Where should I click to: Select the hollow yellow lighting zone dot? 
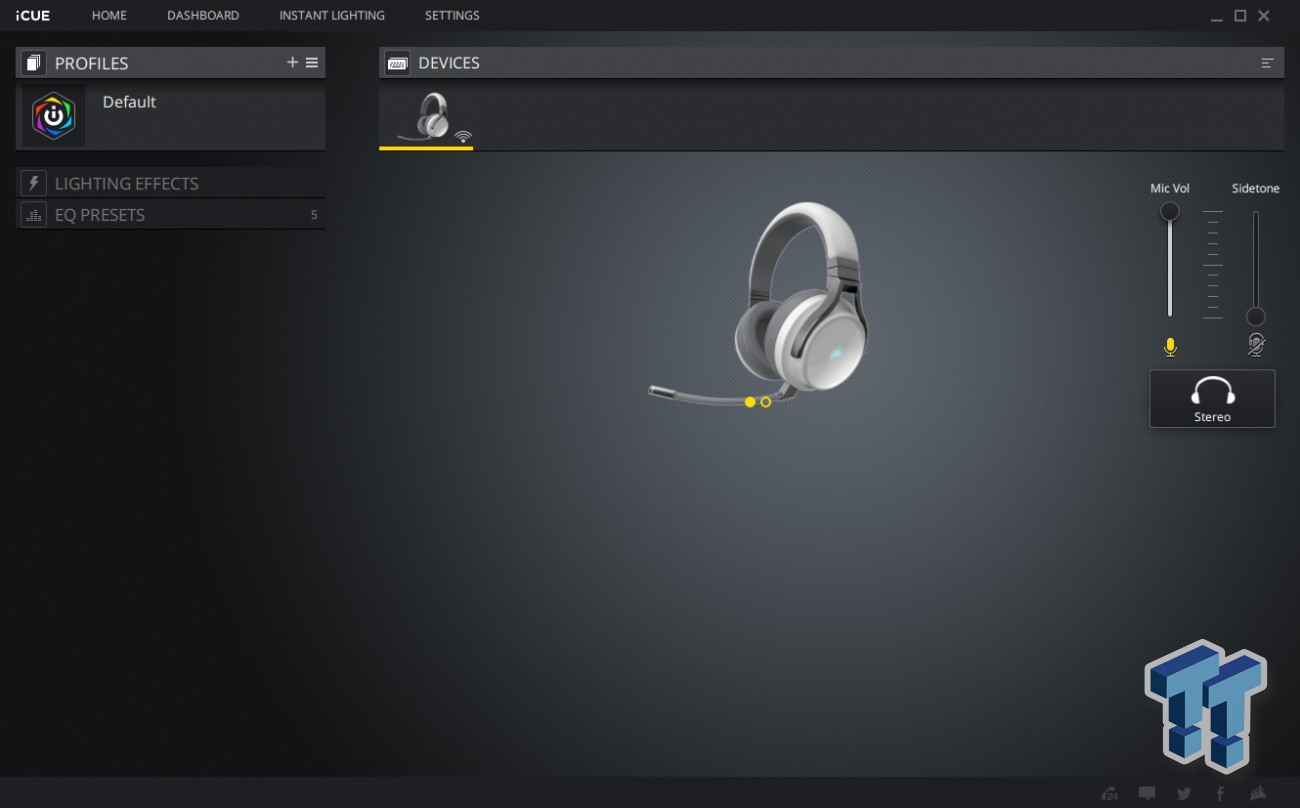point(766,402)
